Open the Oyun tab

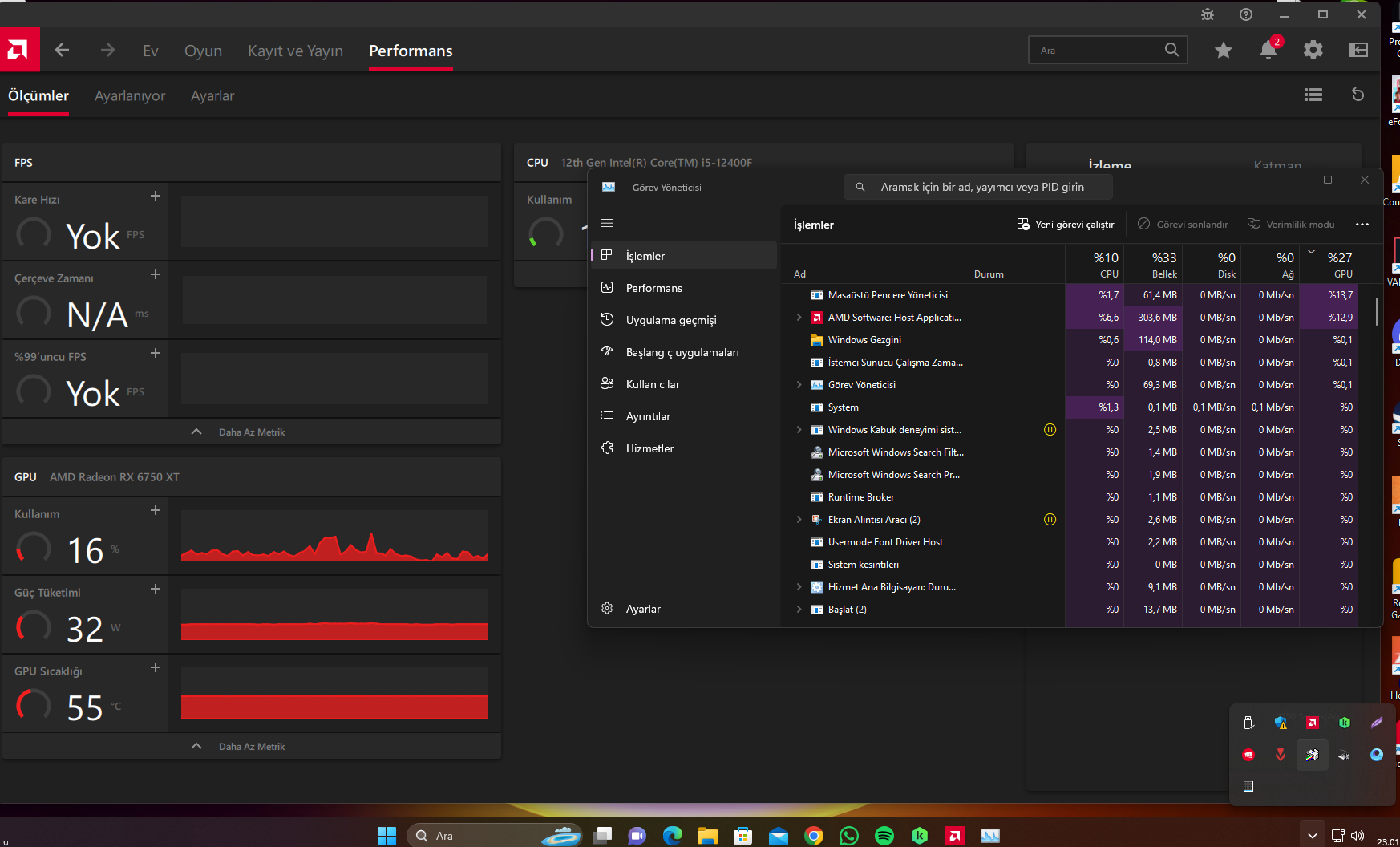tap(203, 51)
